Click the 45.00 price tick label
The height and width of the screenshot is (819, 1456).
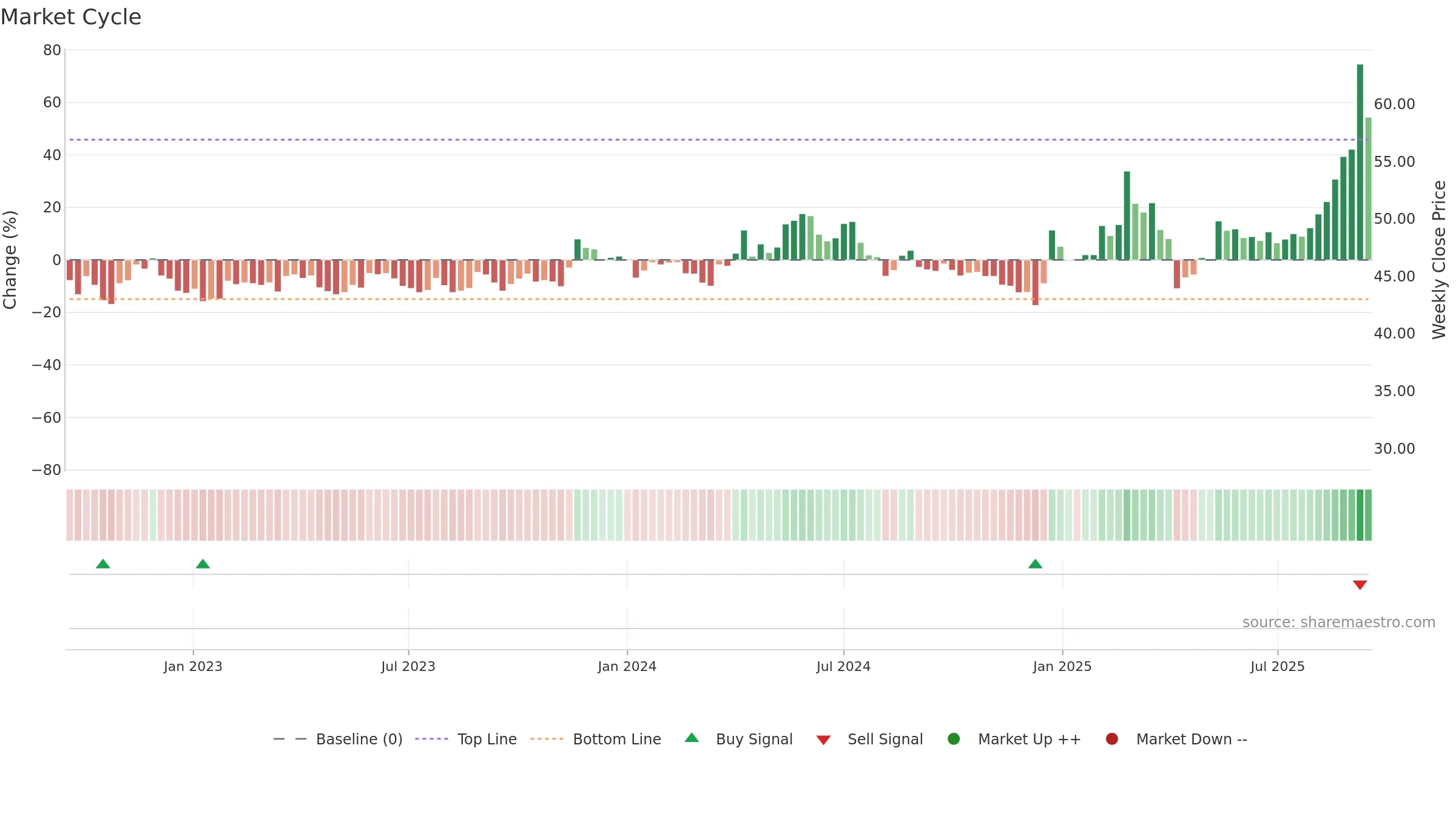(x=1395, y=277)
